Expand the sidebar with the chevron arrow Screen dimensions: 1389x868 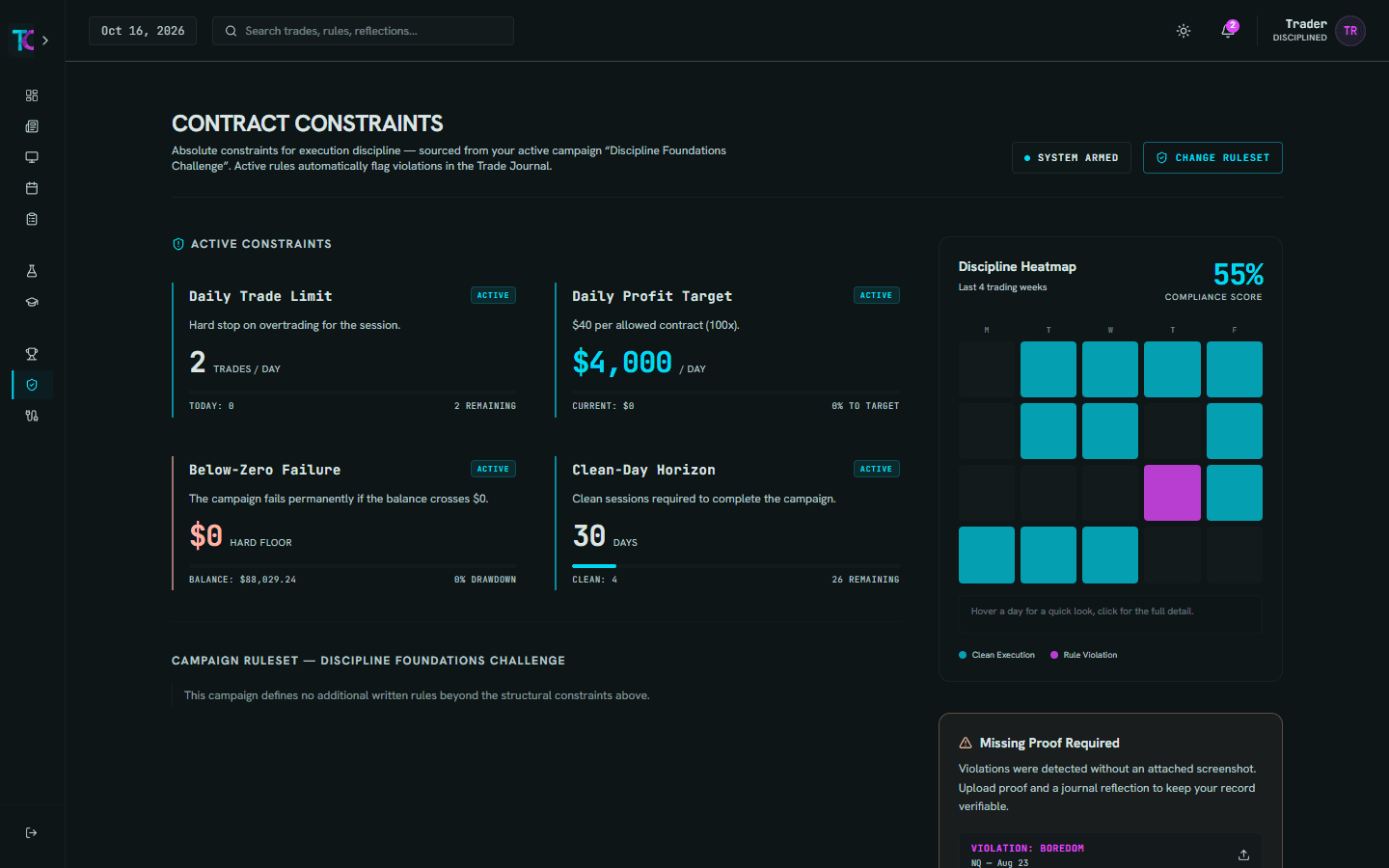[45, 41]
